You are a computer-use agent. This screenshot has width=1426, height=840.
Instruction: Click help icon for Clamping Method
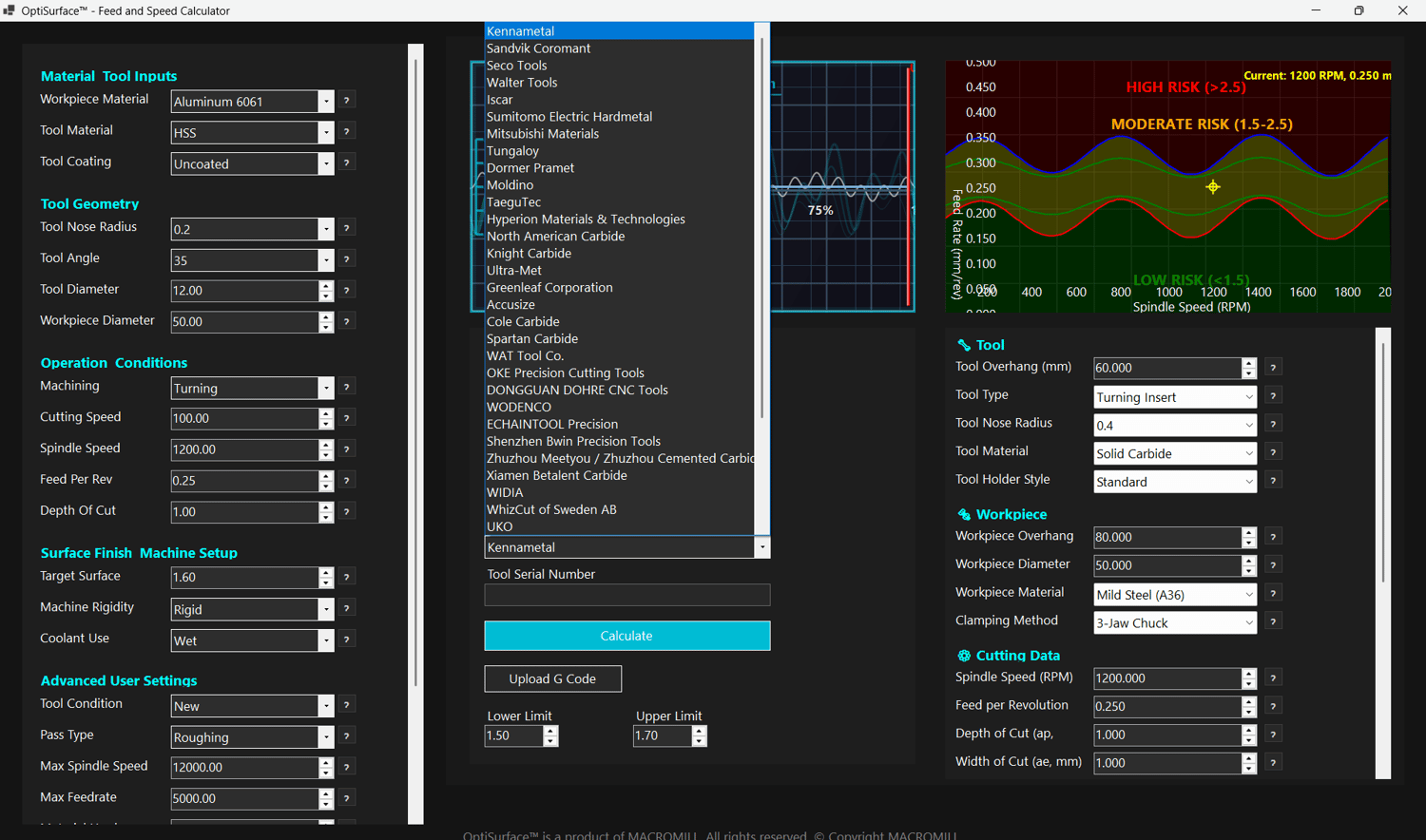point(1273,621)
